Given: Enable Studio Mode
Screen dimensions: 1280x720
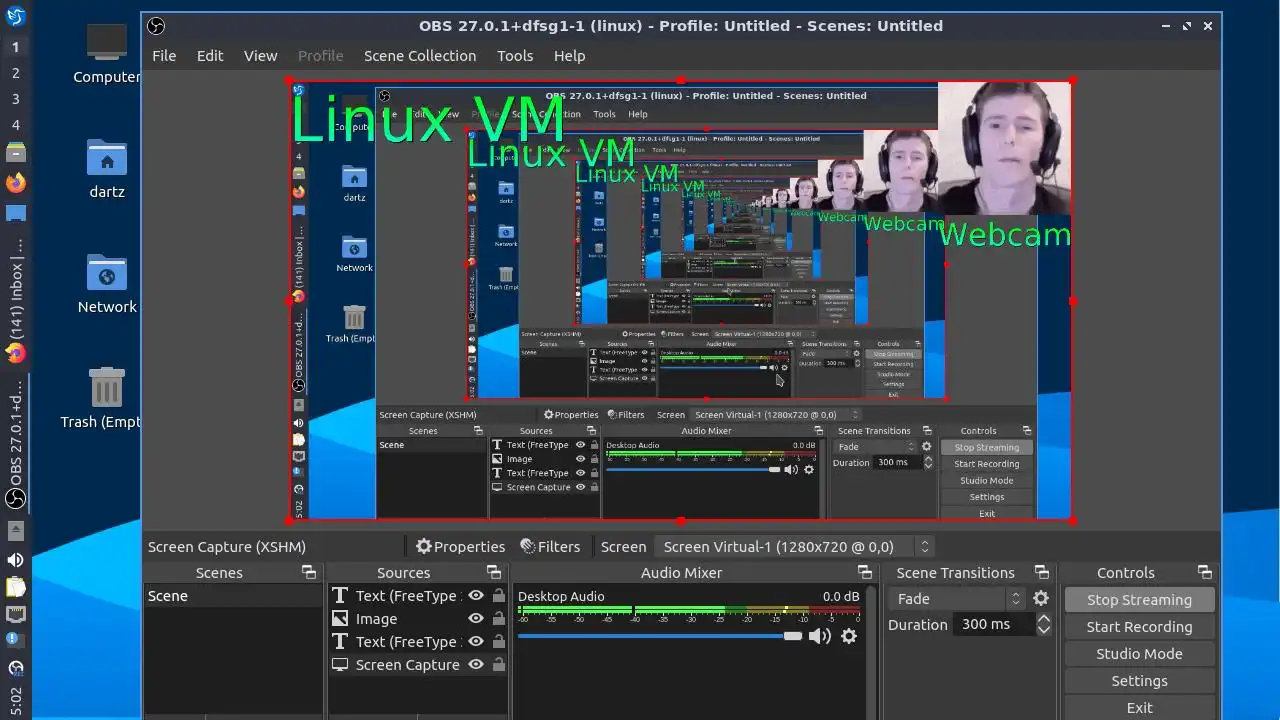Looking at the screenshot, I should click(x=1139, y=653).
